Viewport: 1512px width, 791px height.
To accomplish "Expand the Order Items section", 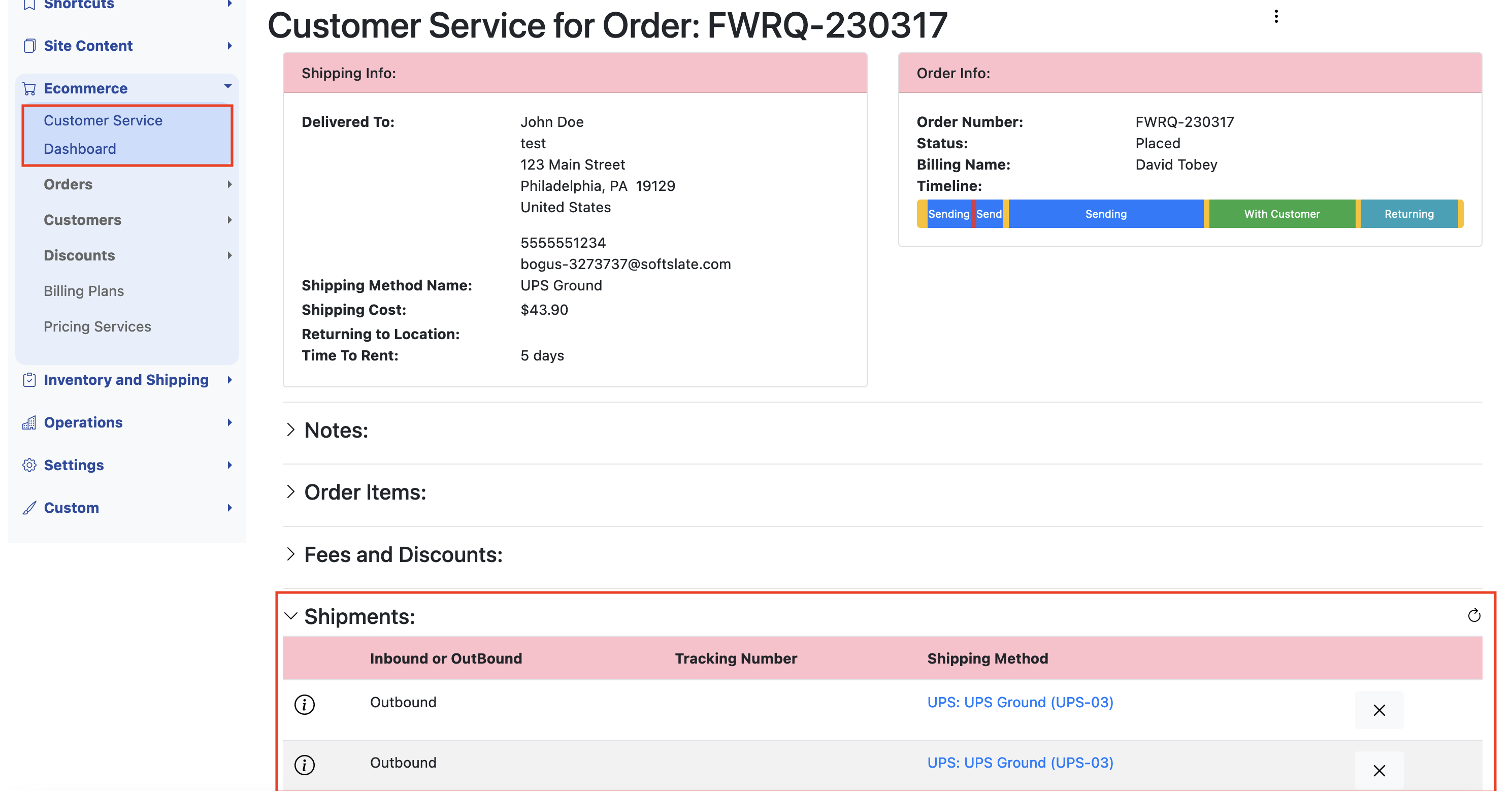I will coord(290,492).
